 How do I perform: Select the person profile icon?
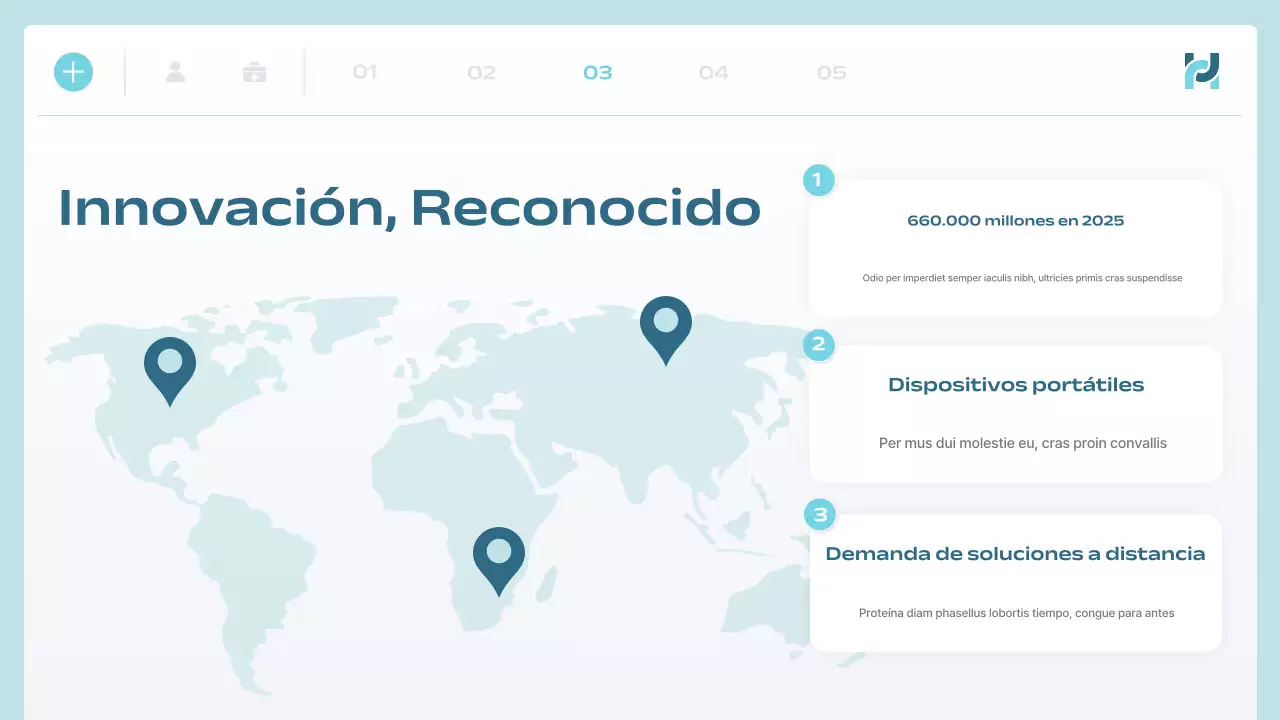pyautogui.click(x=176, y=71)
